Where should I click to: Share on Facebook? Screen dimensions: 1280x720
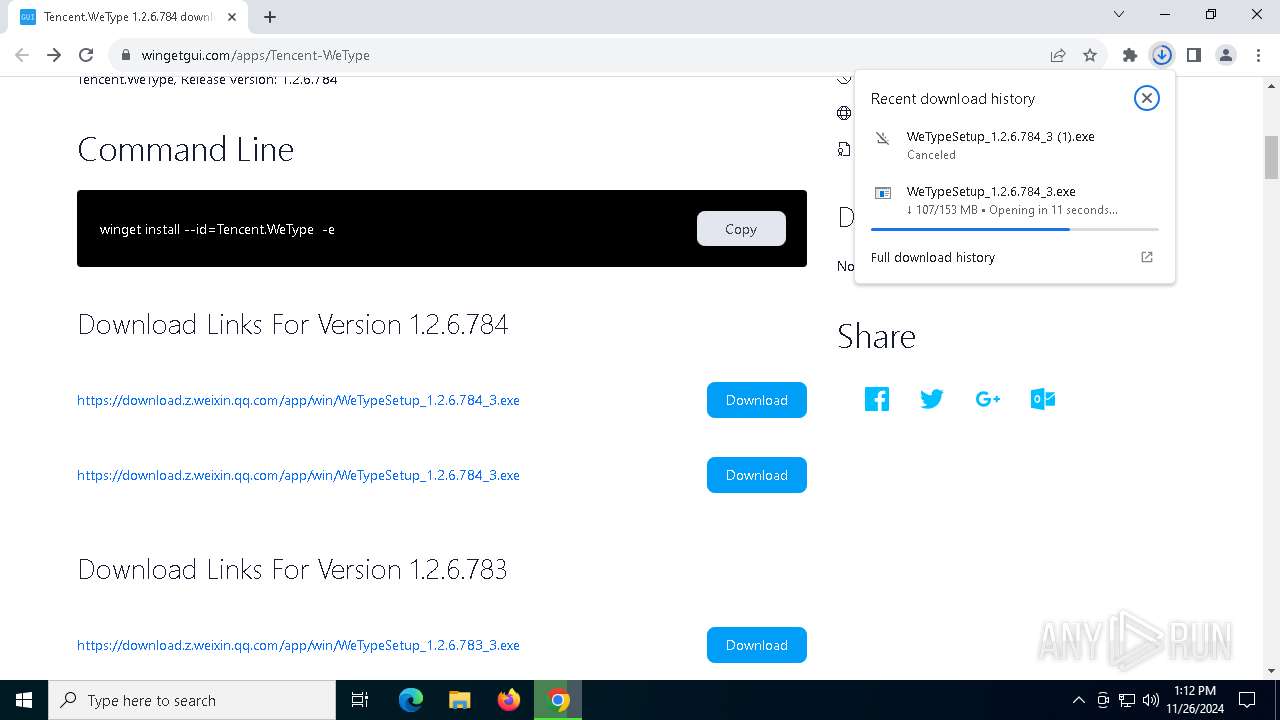877,399
